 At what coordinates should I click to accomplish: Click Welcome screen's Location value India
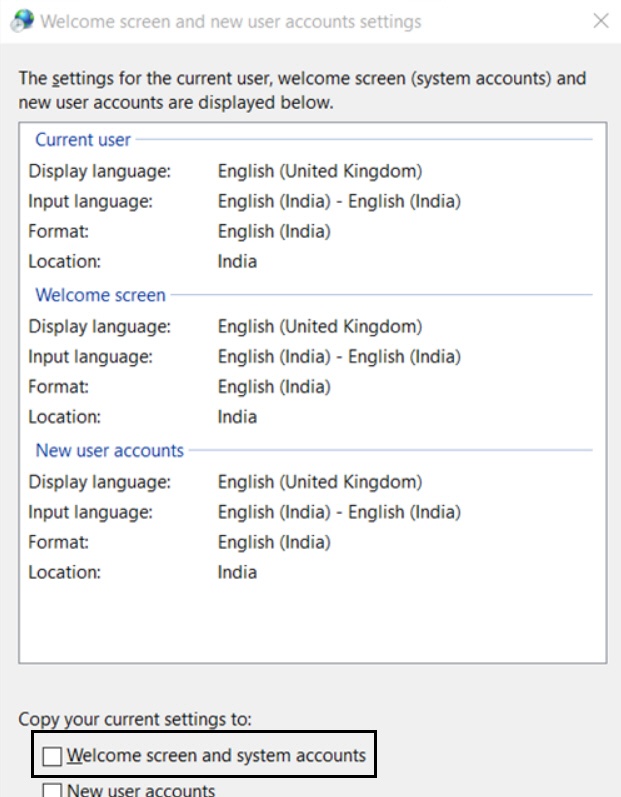coord(237,416)
